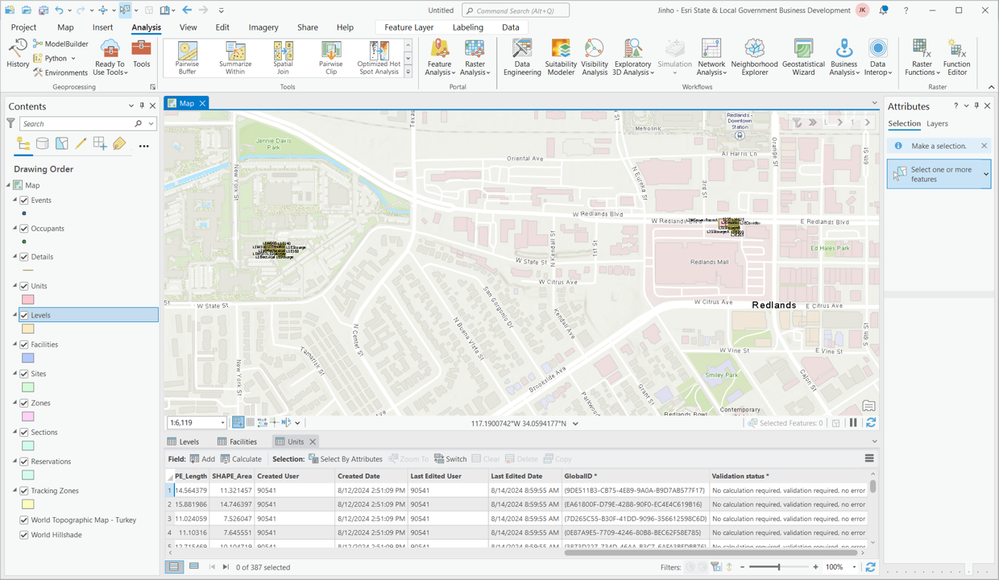
Task: Hide the World Hillshade layer
Action: (x=24, y=535)
